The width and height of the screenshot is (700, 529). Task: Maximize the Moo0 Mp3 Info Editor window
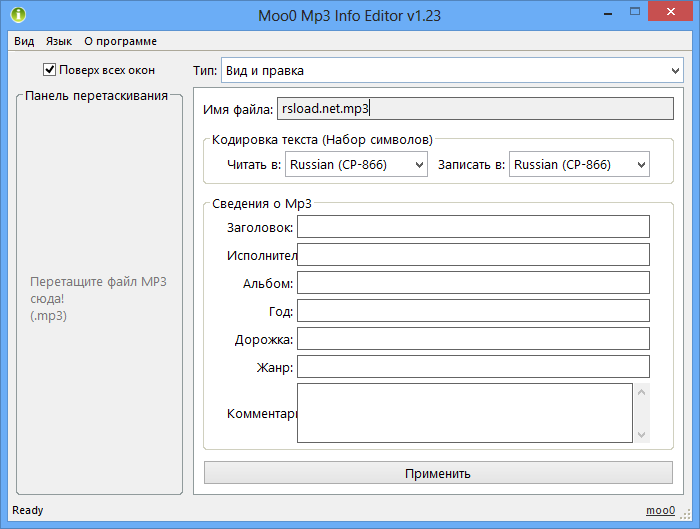click(x=635, y=12)
